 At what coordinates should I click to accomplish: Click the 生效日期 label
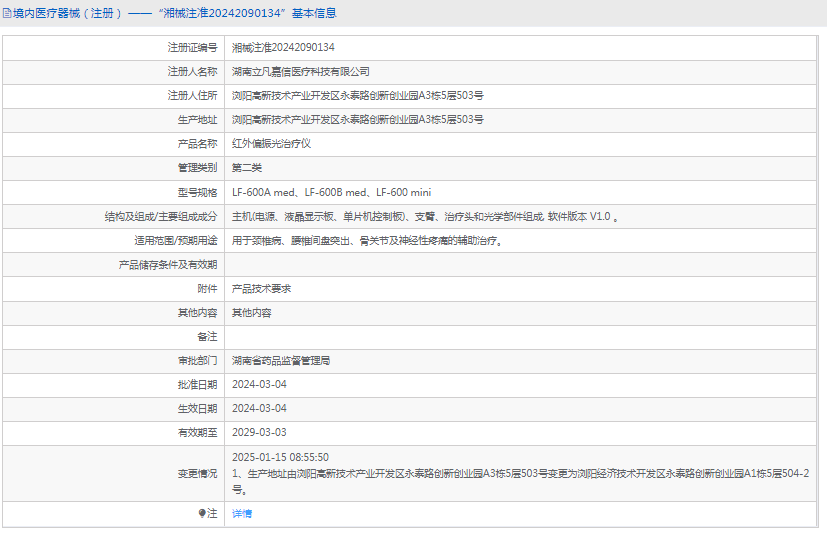click(x=197, y=408)
